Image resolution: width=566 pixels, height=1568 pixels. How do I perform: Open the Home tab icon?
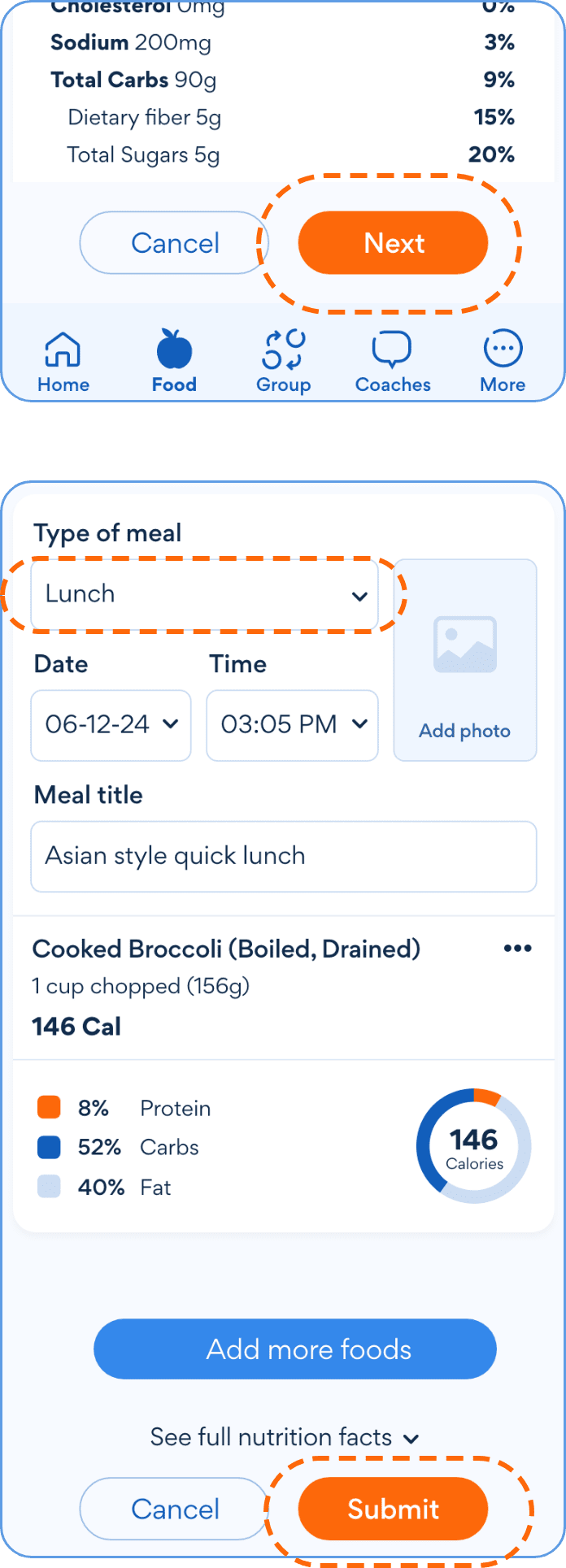click(x=63, y=350)
